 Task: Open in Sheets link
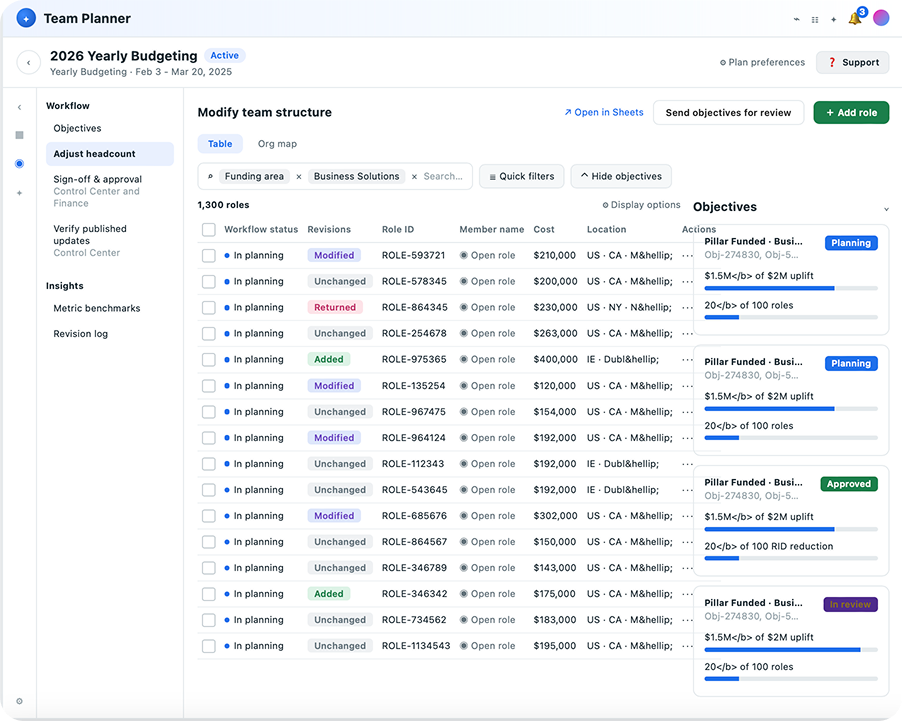point(603,113)
